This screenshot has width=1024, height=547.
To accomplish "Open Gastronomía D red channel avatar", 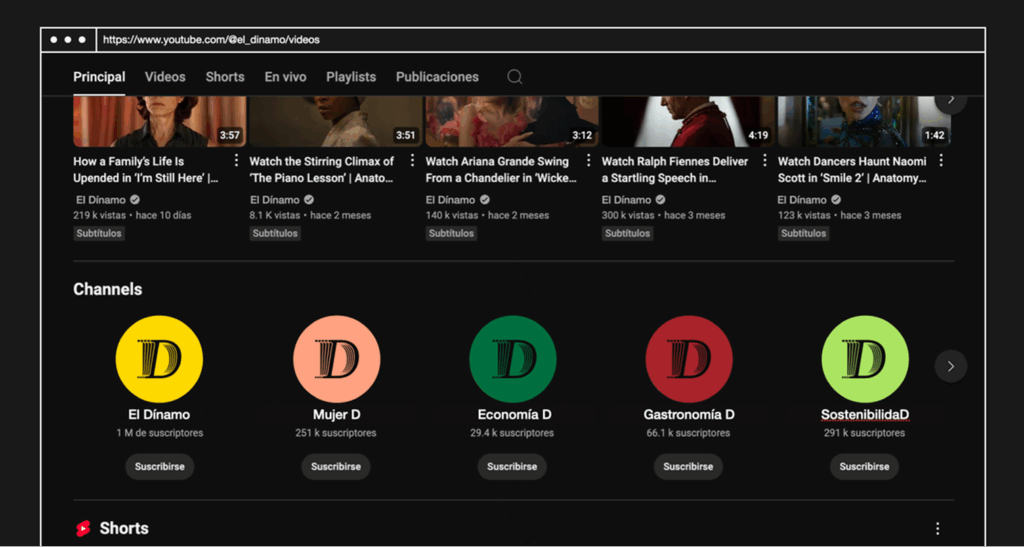I will pos(689,359).
